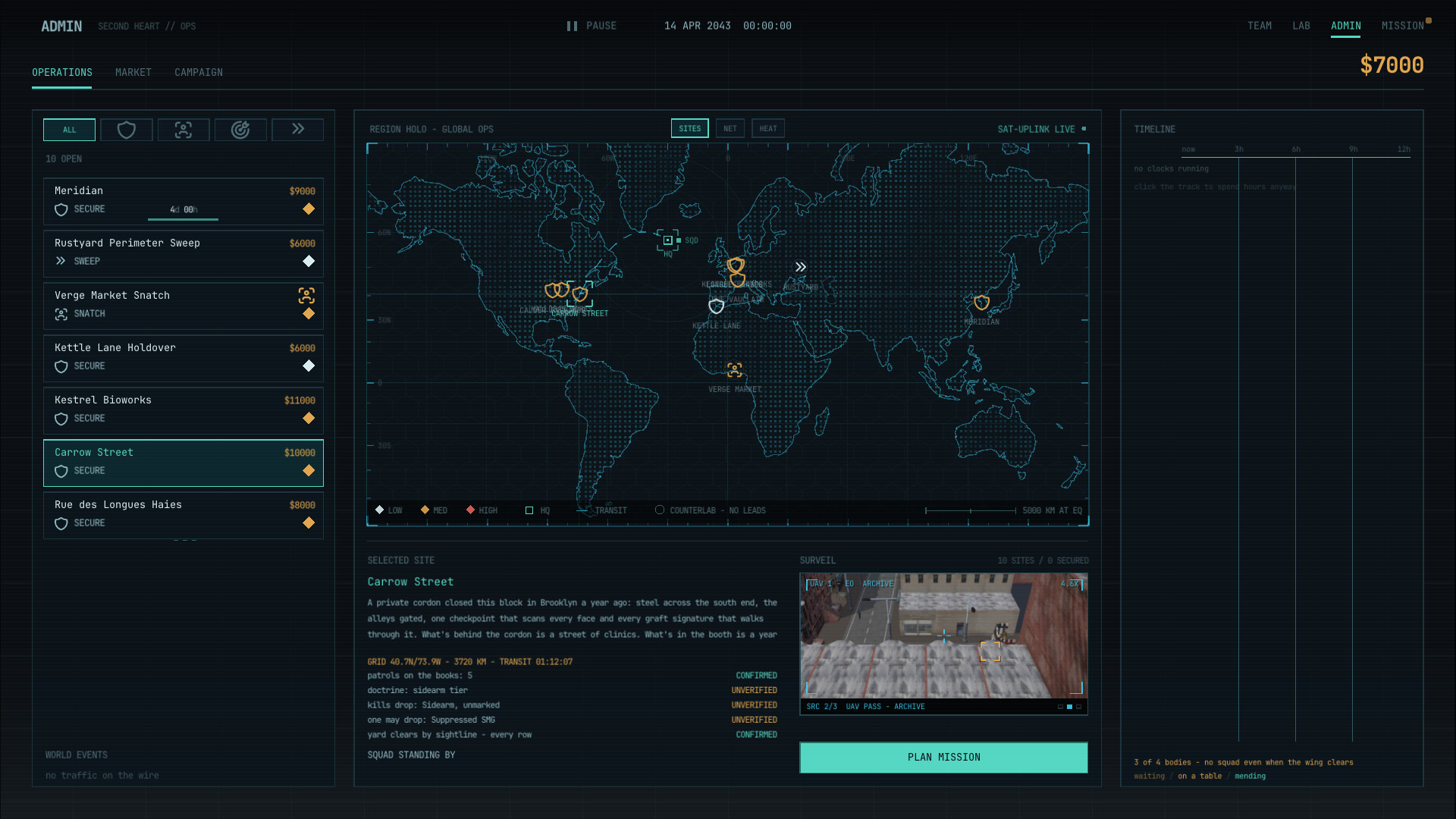Select Rustyard Perimeter Sweep operation
This screenshot has width=1456, height=819.
click(x=184, y=254)
